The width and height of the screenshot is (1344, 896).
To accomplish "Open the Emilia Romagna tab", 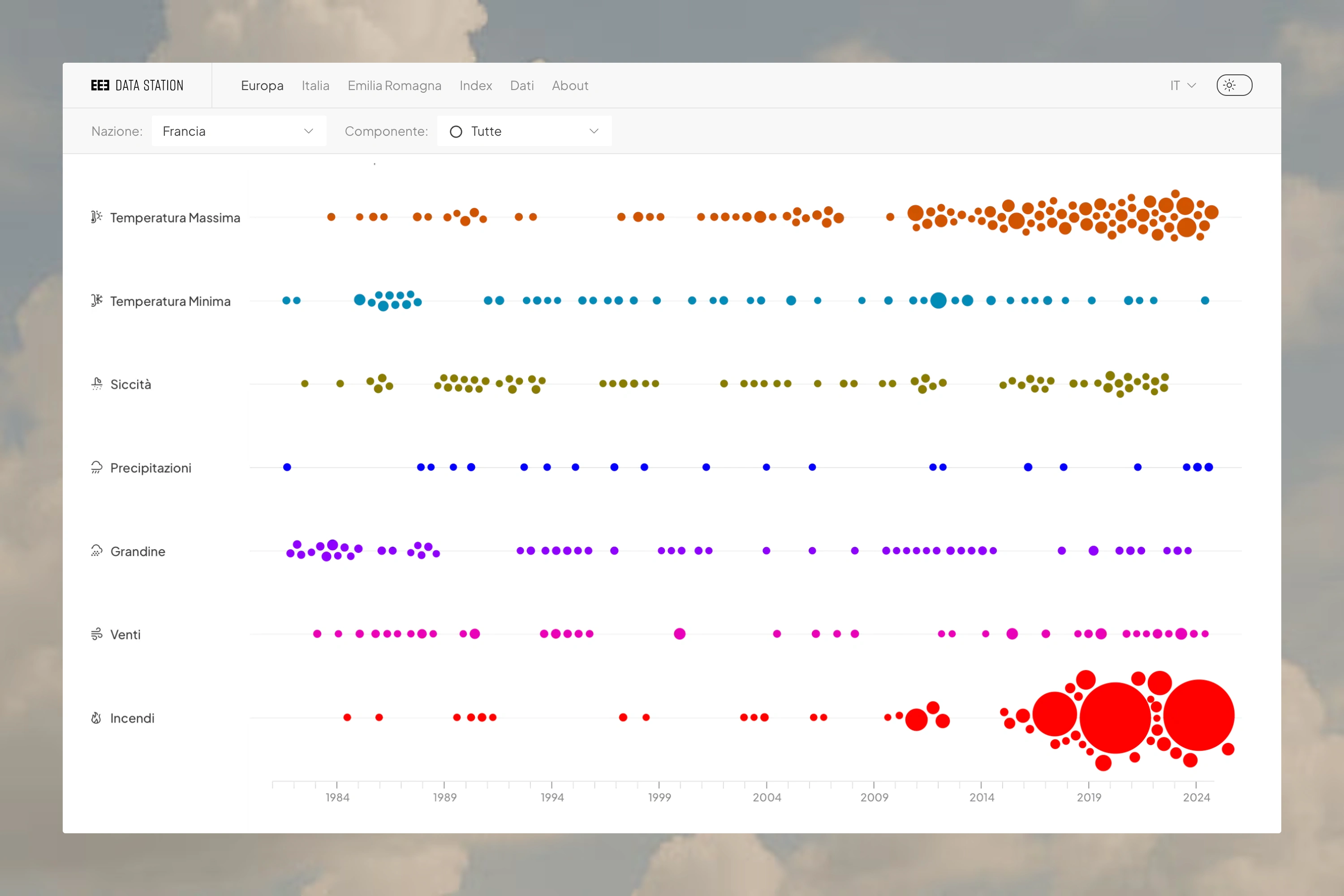I will [394, 85].
